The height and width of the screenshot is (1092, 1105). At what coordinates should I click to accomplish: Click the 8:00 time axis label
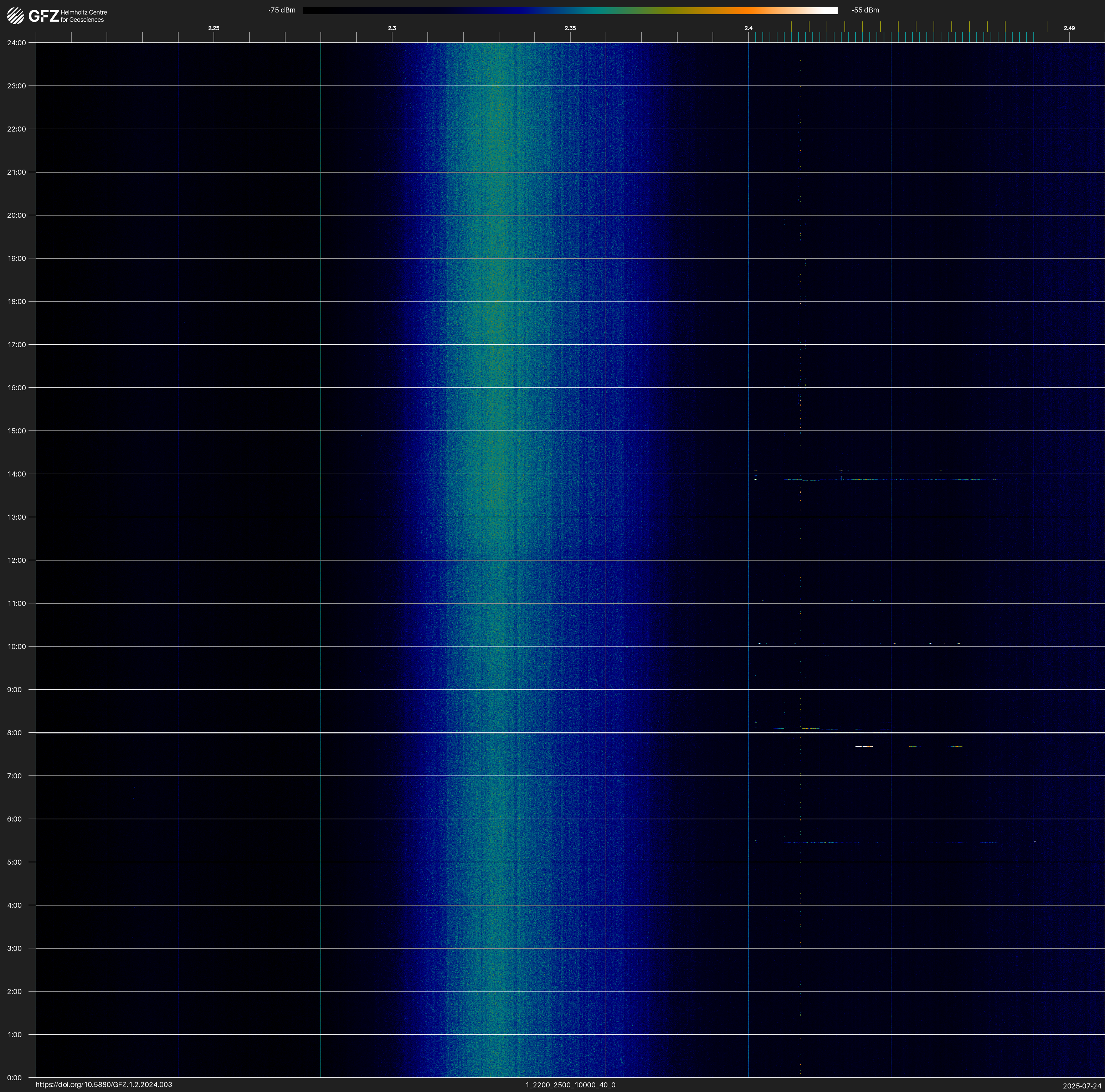point(14,732)
